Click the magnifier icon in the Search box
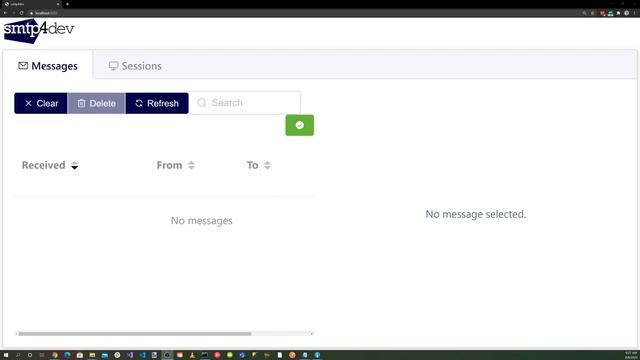 pos(202,103)
